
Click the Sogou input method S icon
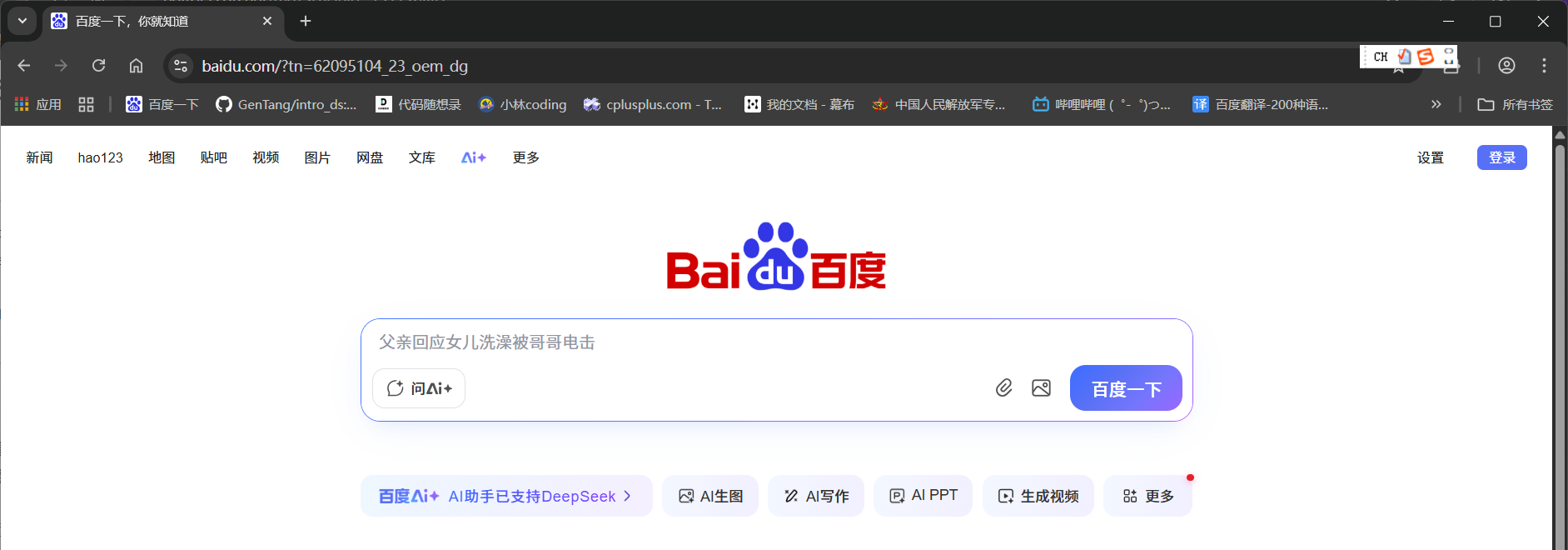tap(1425, 57)
